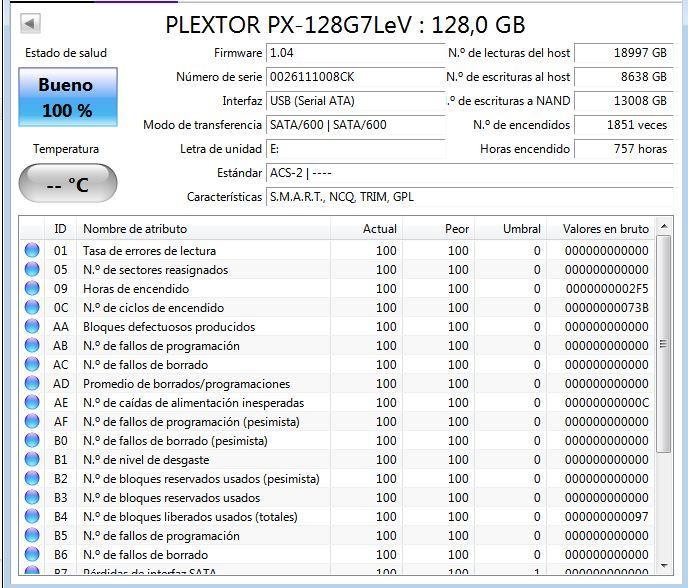Select 'N.º de sectores reasignados' attribute name
688x588 pixels.
point(156,269)
